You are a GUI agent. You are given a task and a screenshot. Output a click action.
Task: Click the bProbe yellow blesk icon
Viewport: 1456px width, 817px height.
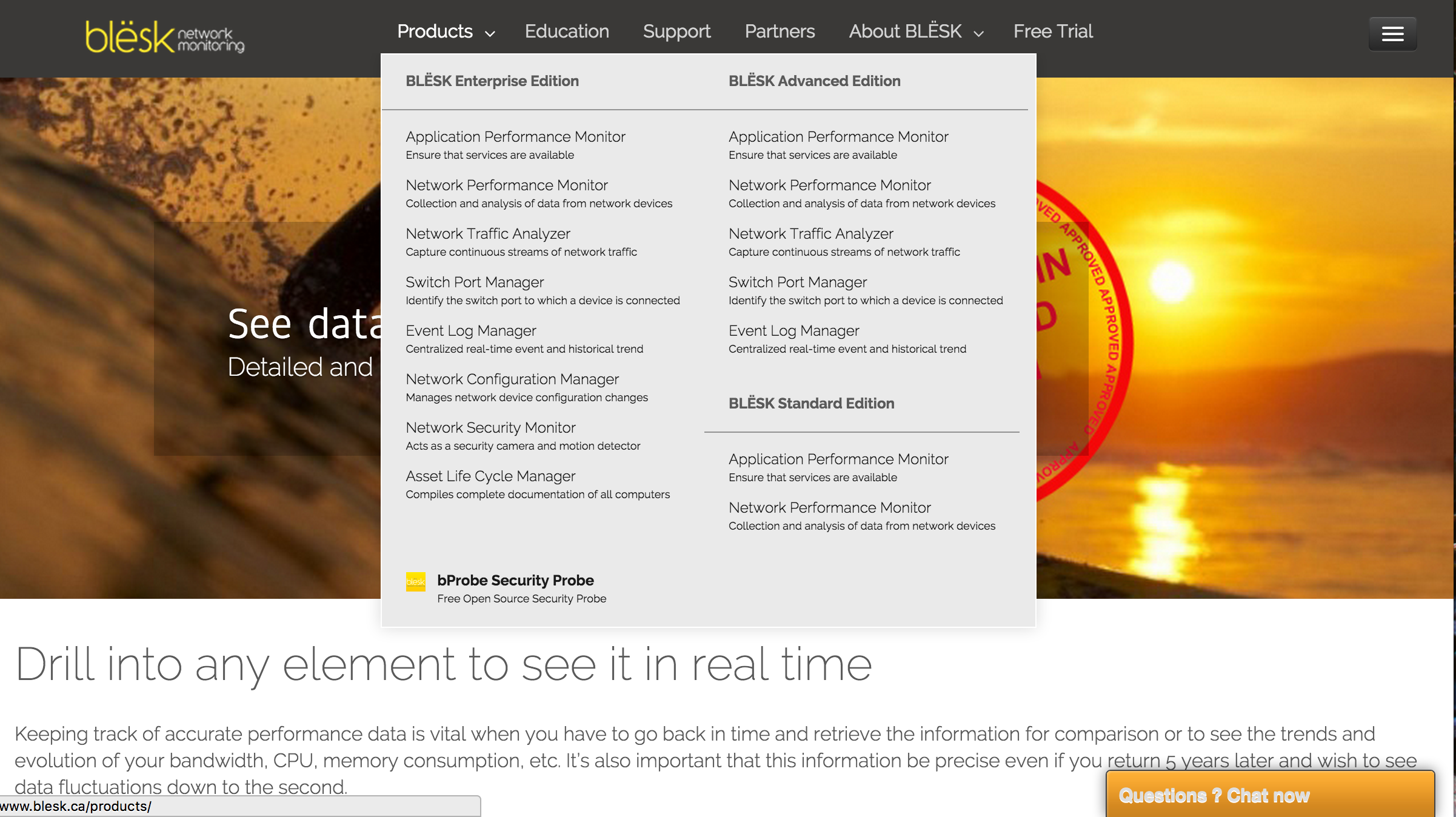(416, 582)
